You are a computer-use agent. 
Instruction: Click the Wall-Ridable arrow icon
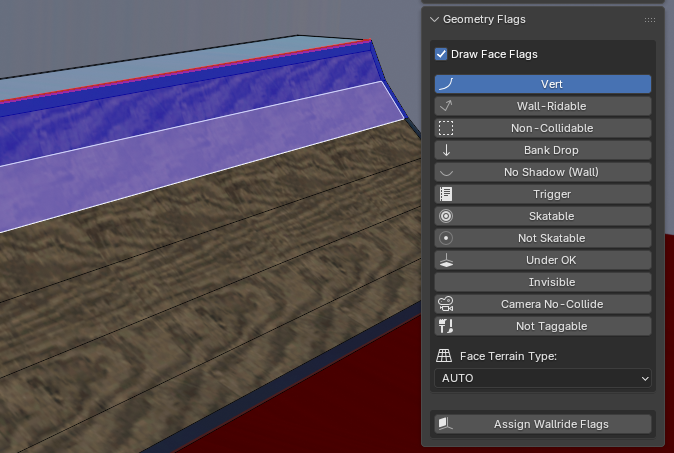coord(446,106)
